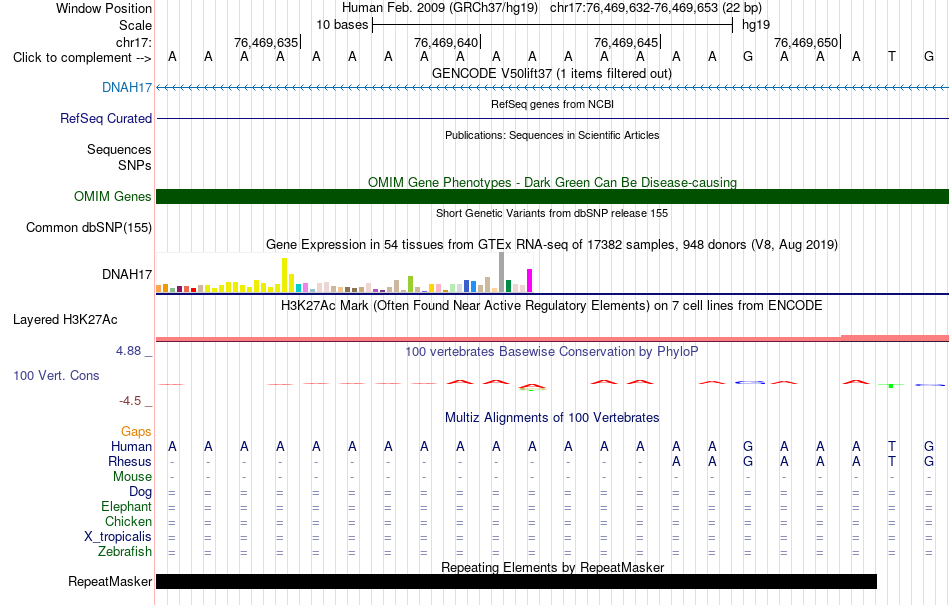Viewport: 950px width, 605px height.
Task: Select the Human species row label
Action: click(x=131, y=446)
